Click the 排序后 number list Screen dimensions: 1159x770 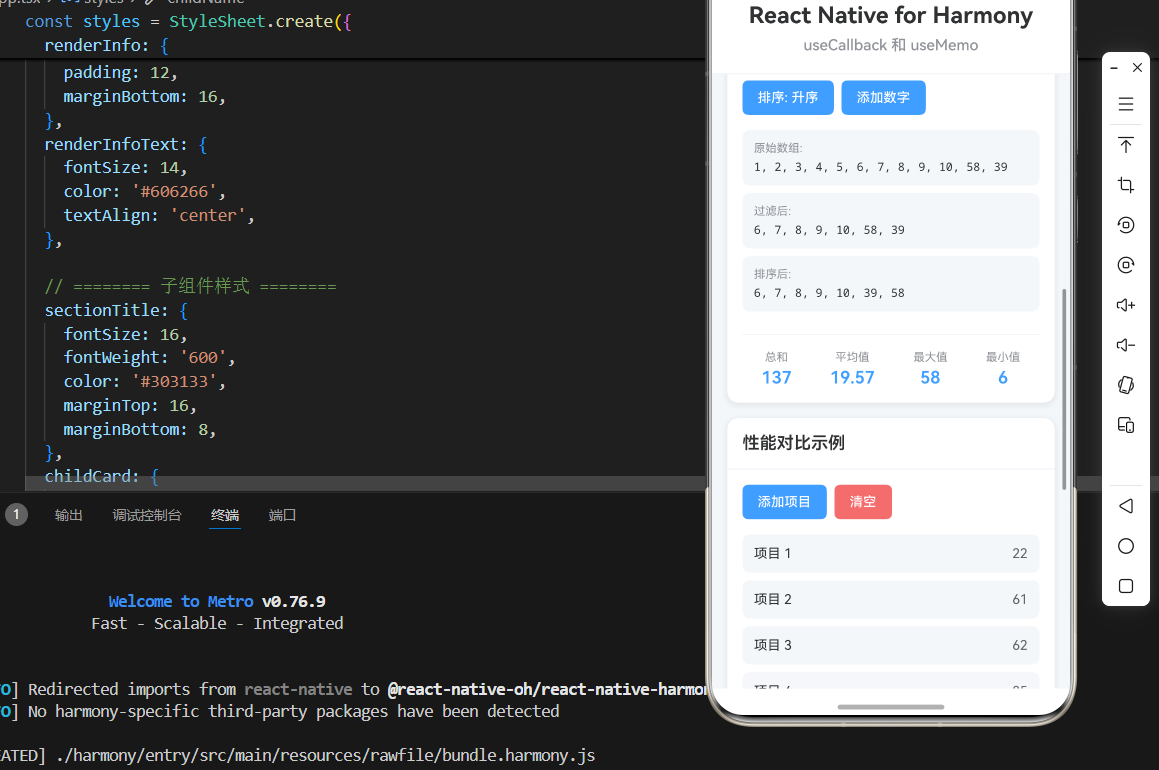point(829,293)
